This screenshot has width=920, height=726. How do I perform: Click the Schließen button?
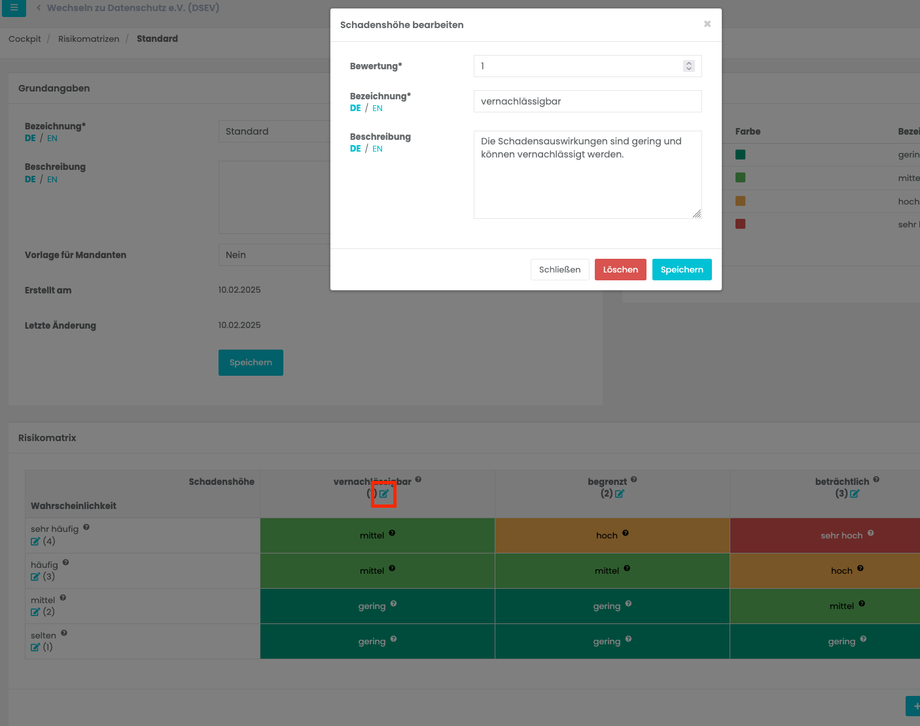click(560, 269)
